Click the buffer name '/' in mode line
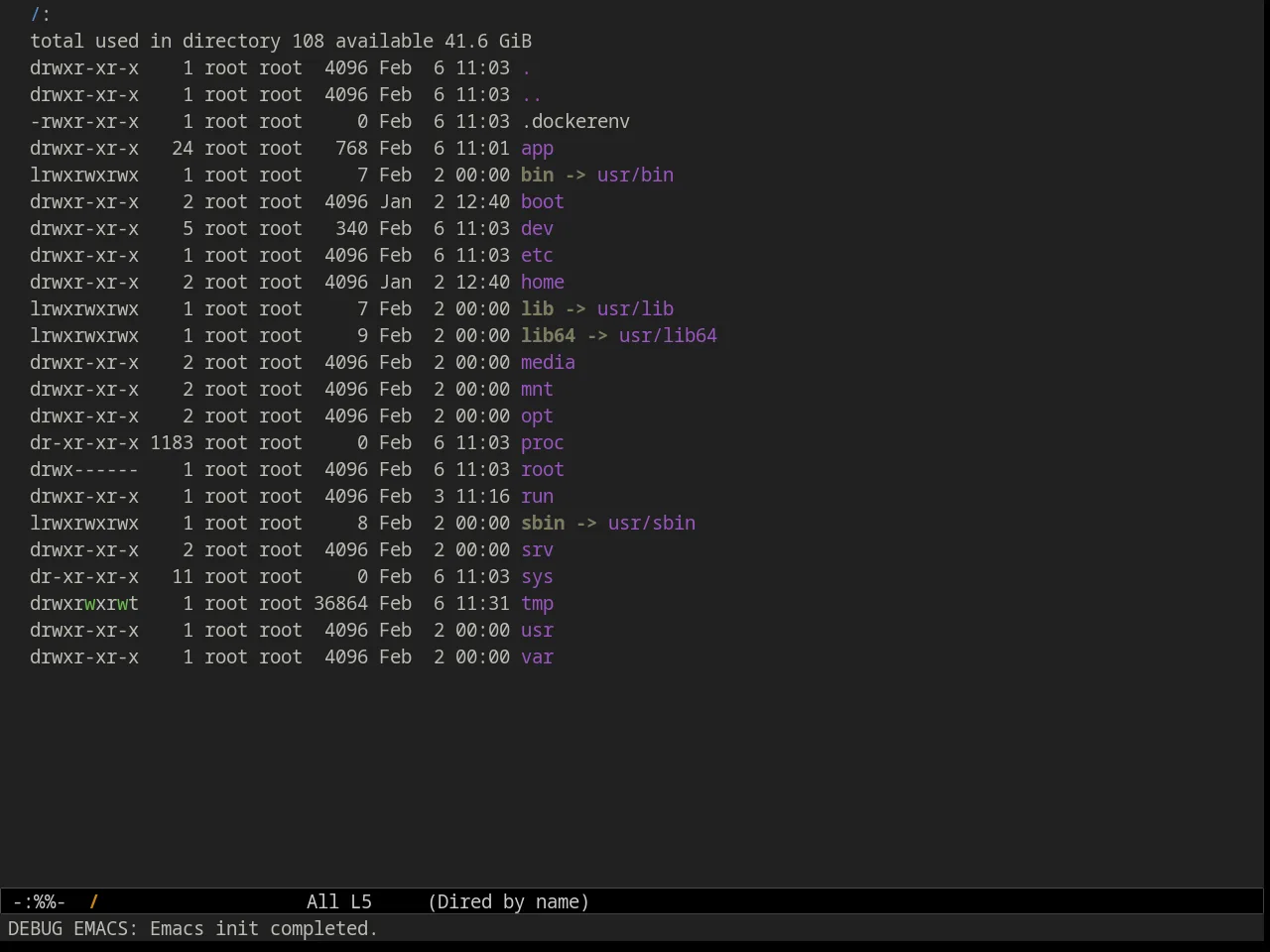This screenshot has width=1270, height=952. [x=94, y=901]
